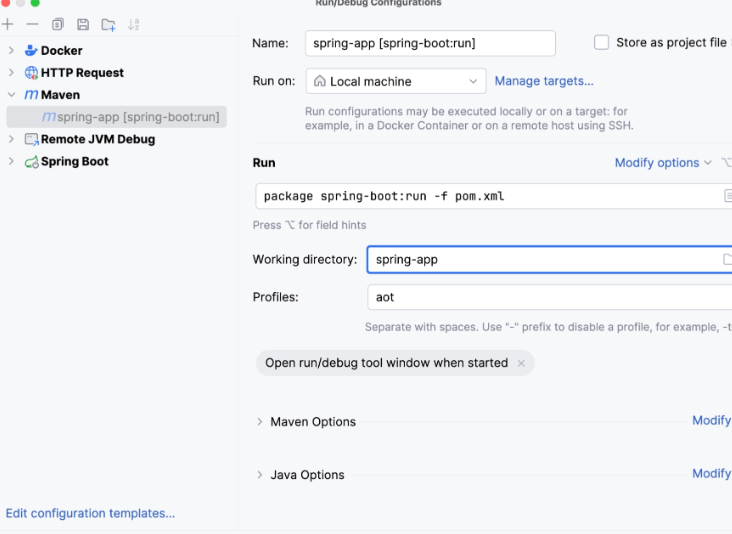Select the Docker configuration type
This screenshot has width=732, height=534.
coord(62,50)
